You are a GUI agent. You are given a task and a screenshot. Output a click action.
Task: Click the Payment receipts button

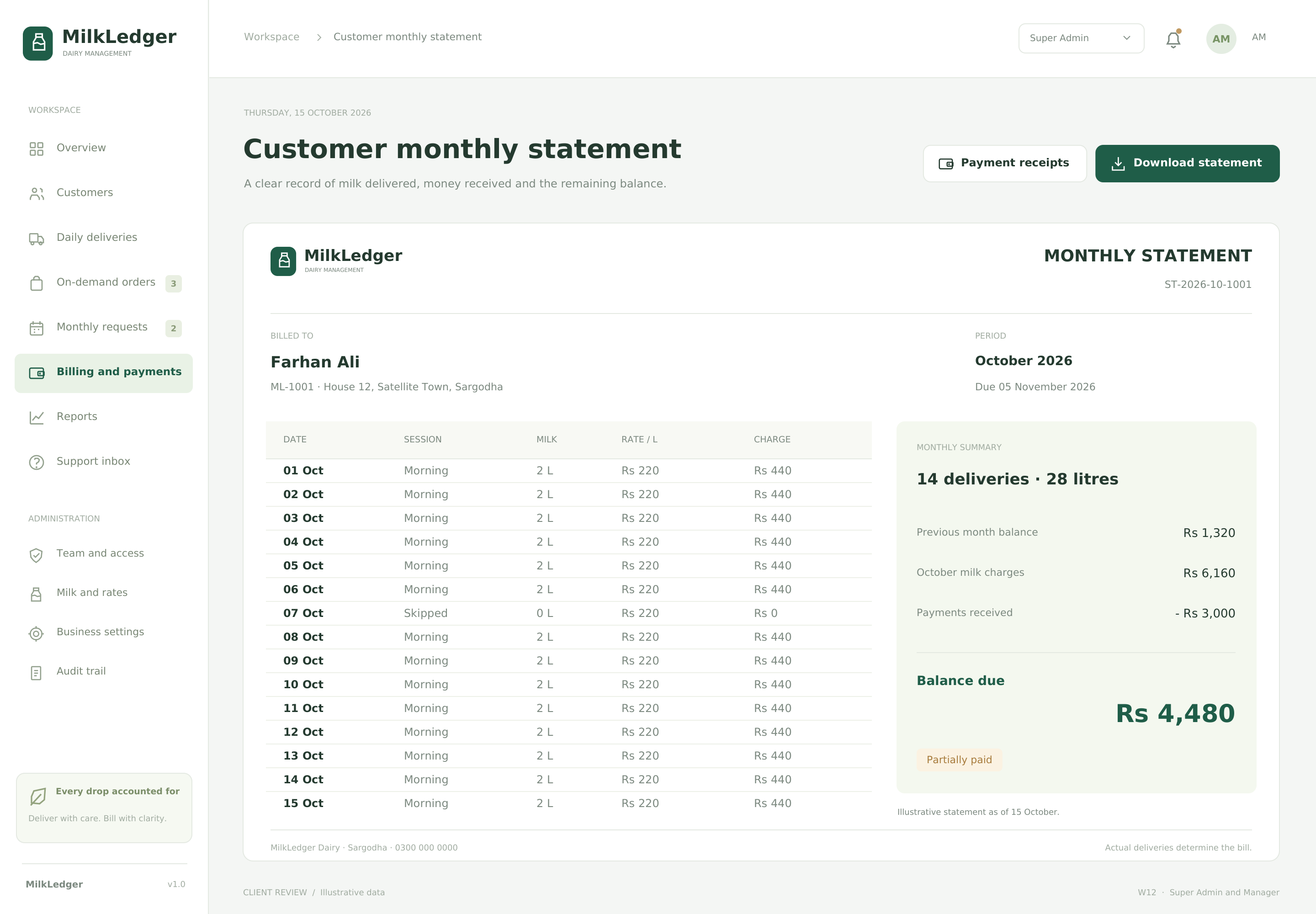[1004, 163]
